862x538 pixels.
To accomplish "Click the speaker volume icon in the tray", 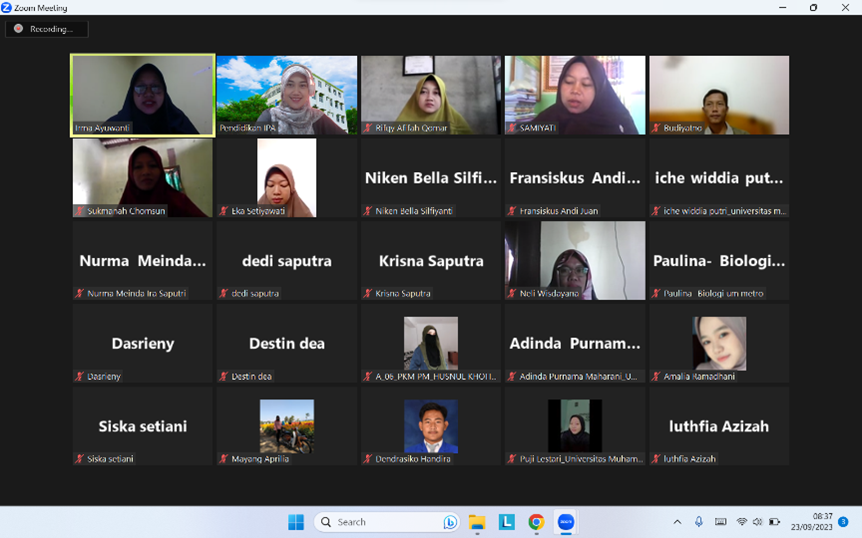I will coord(757,522).
